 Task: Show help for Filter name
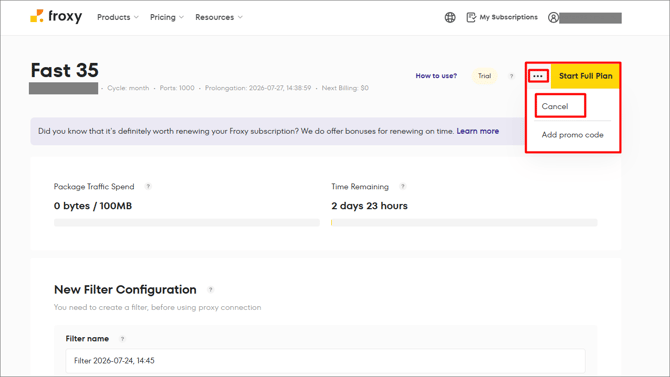pos(122,339)
